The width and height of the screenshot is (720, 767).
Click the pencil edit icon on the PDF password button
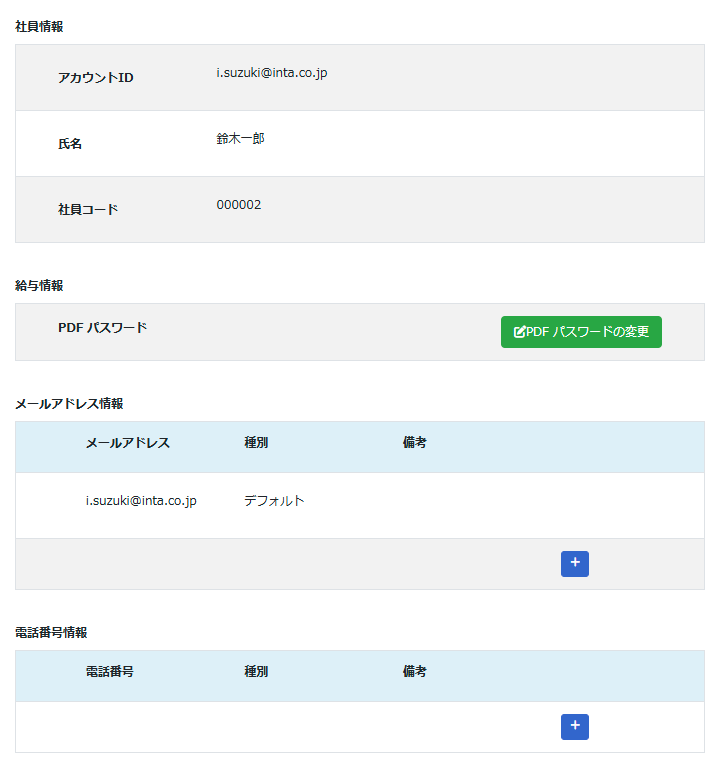[x=519, y=332]
